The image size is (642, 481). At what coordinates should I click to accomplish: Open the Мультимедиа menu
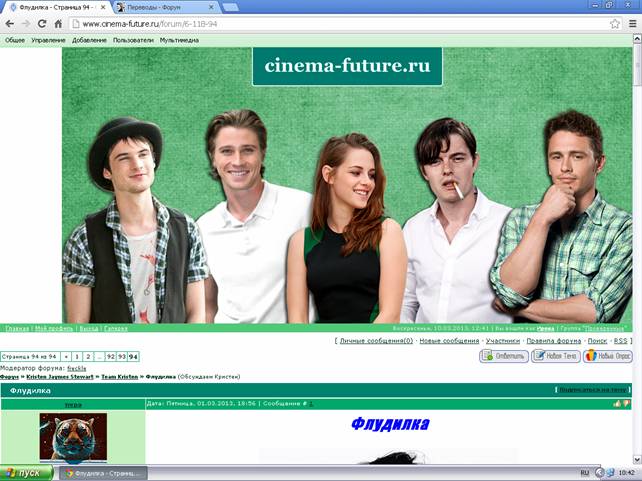click(x=179, y=40)
